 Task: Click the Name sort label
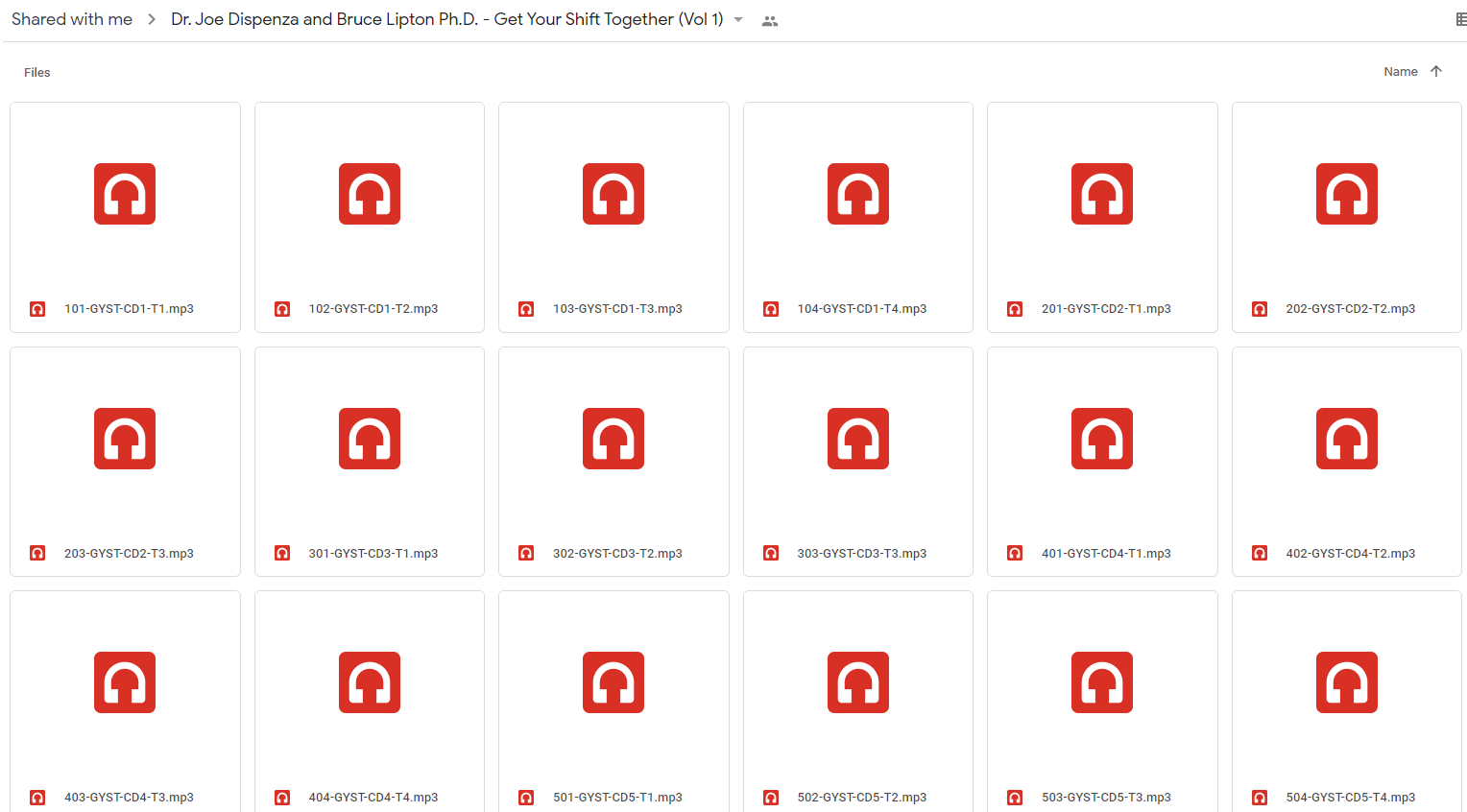tap(1401, 72)
